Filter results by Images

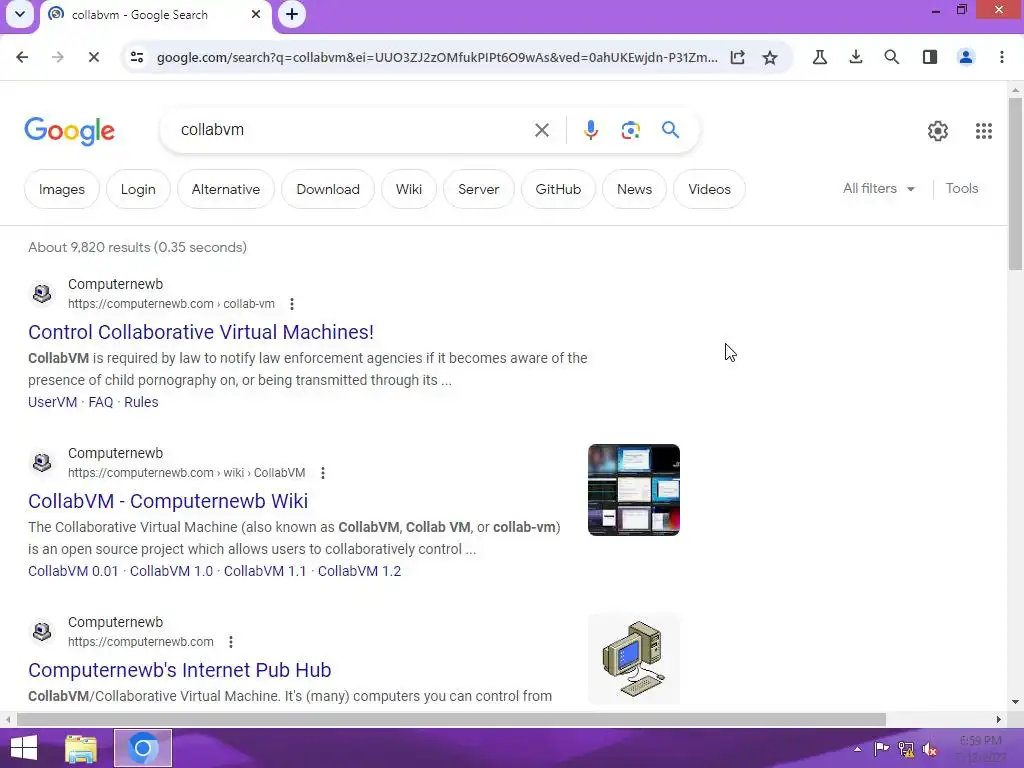point(61,189)
